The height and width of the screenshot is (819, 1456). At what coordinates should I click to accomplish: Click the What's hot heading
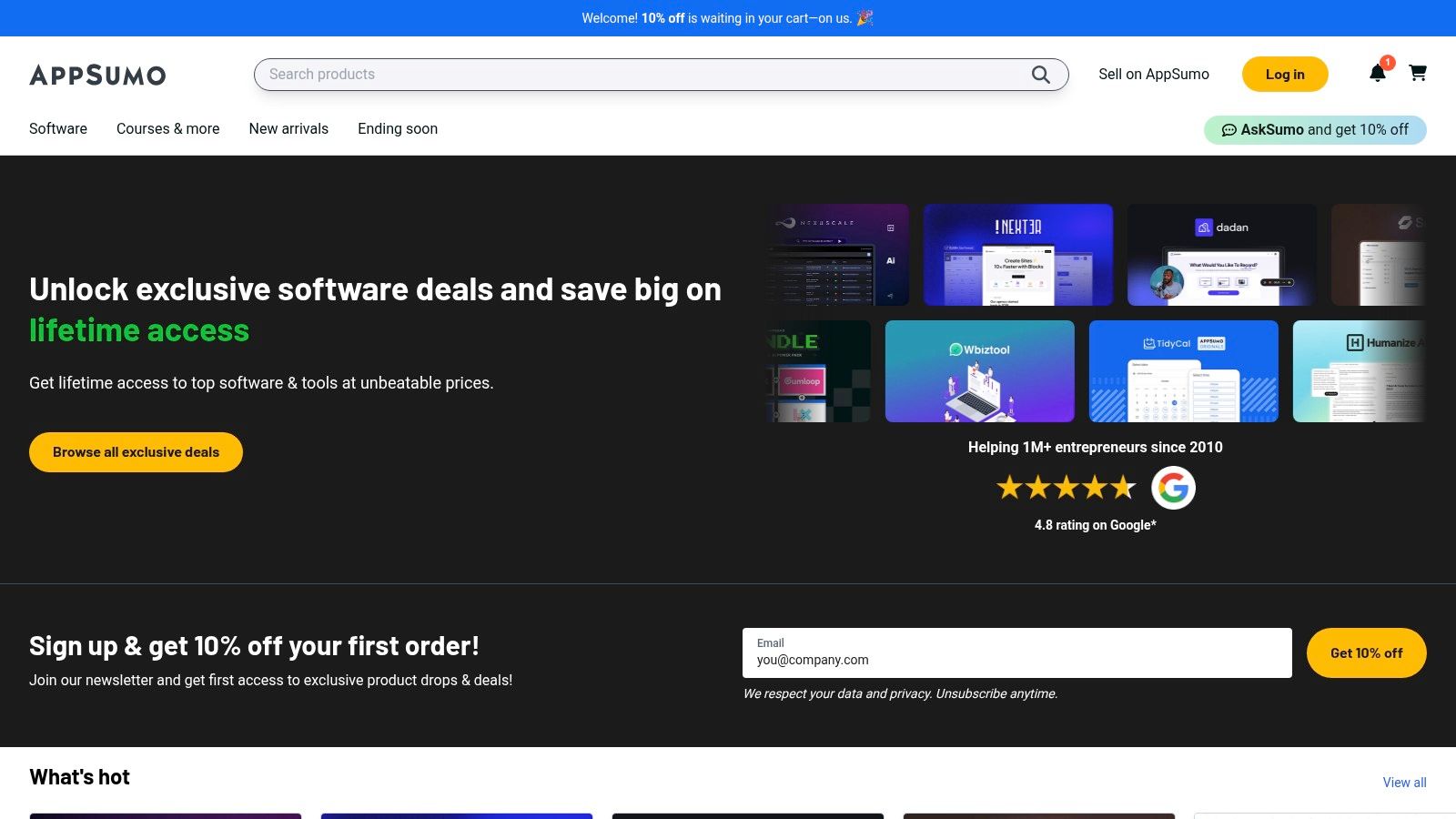pyautogui.click(x=80, y=777)
